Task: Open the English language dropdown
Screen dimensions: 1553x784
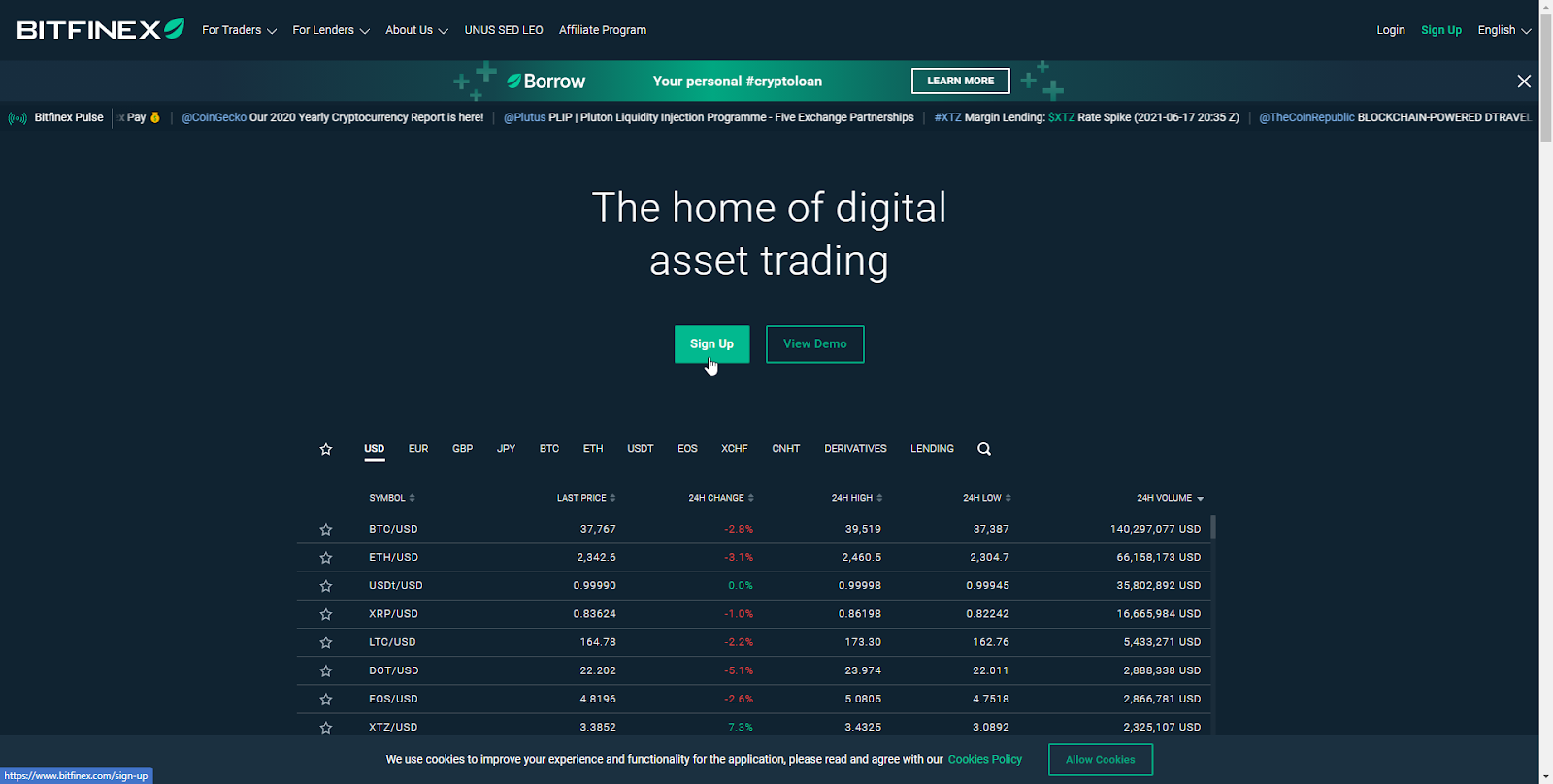Action: (1503, 30)
